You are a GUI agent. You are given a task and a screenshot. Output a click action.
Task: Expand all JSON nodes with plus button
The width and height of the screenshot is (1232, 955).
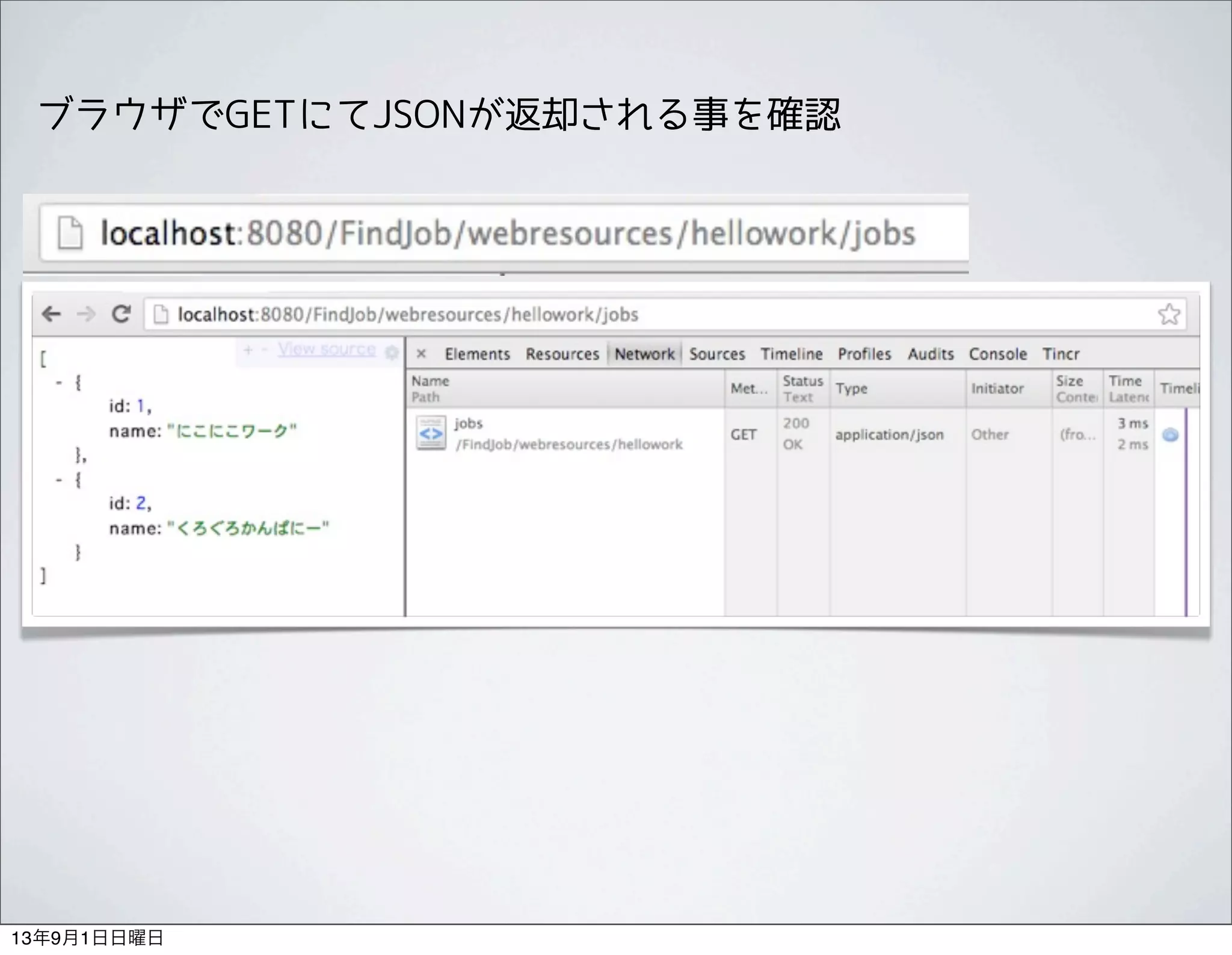248,350
